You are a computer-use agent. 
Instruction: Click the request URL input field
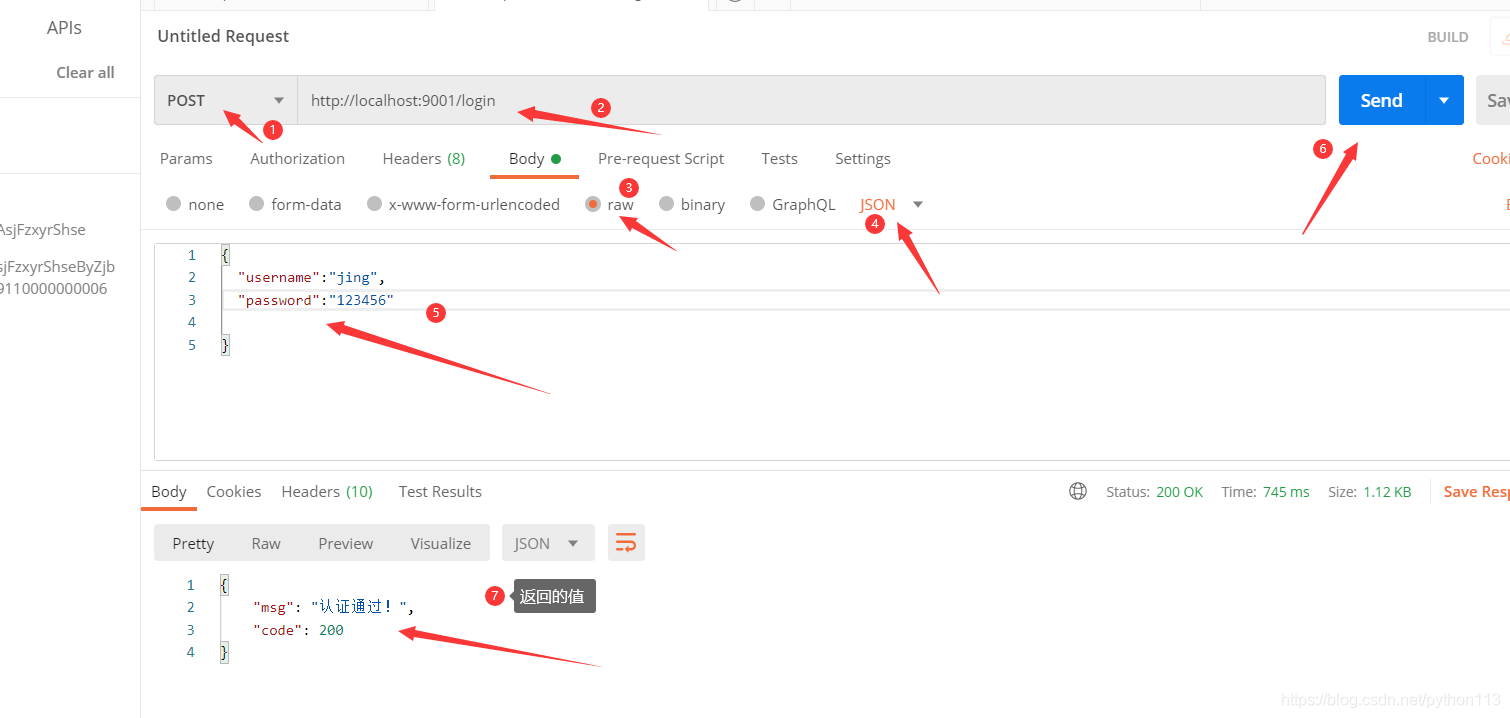point(811,100)
